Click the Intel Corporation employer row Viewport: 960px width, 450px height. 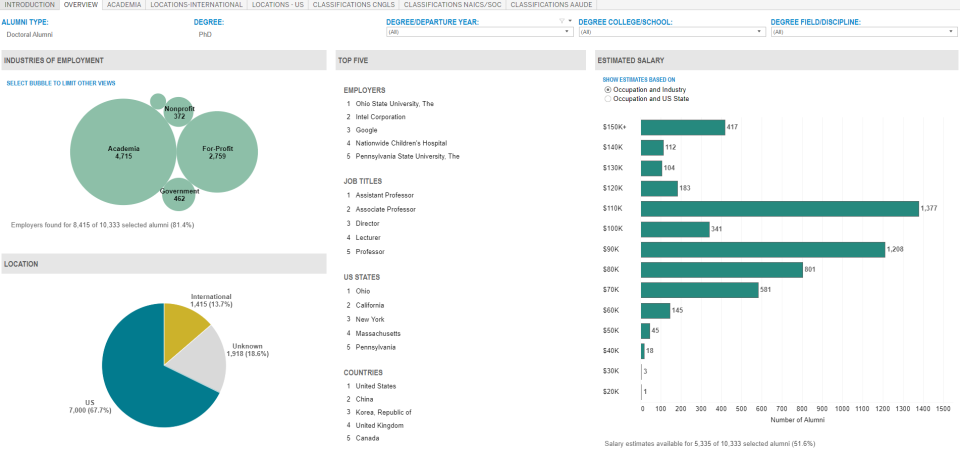point(380,117)
